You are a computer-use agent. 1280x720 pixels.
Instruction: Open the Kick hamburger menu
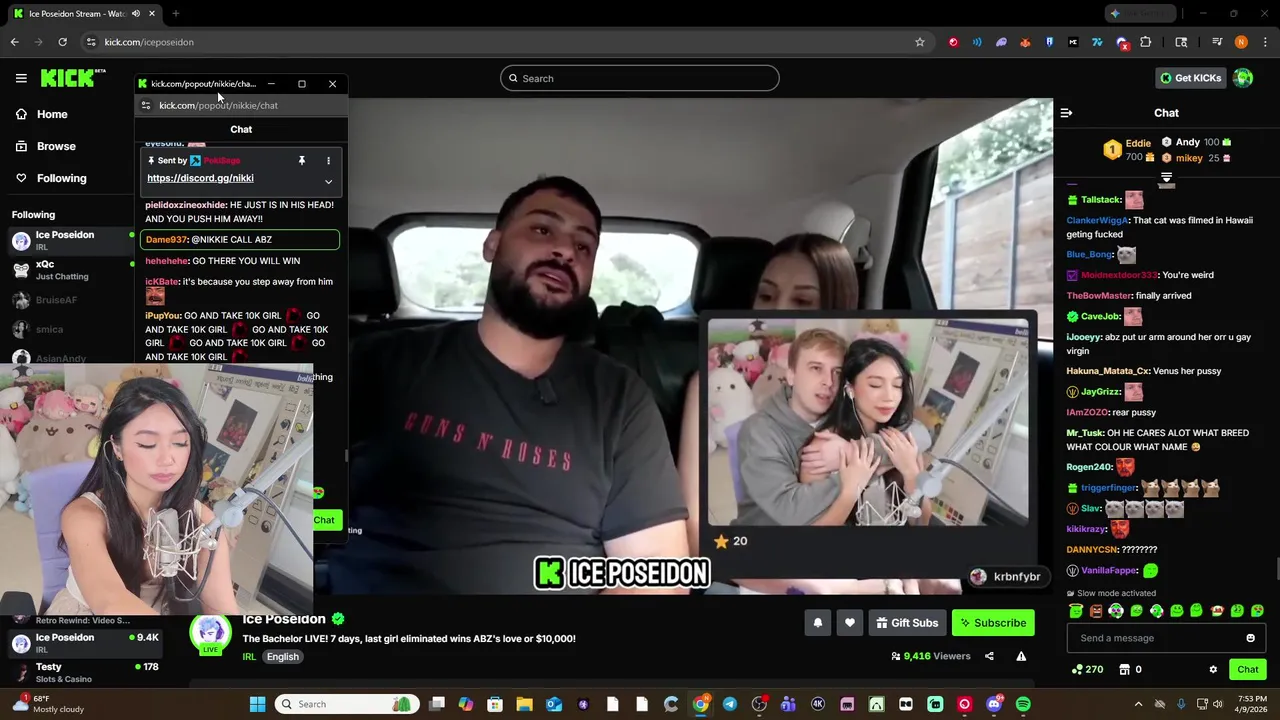pyautogui.click(x=21, y=78)
